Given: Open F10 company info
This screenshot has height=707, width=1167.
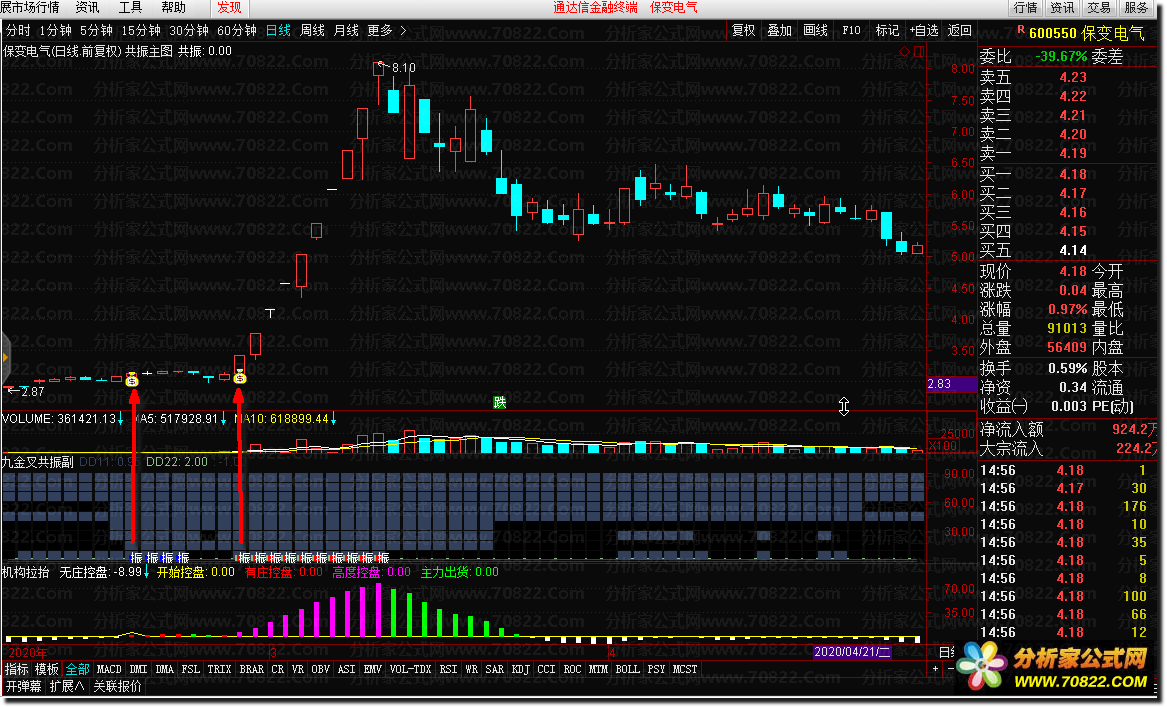Looking at the screenshot, I should pos(851,31).
